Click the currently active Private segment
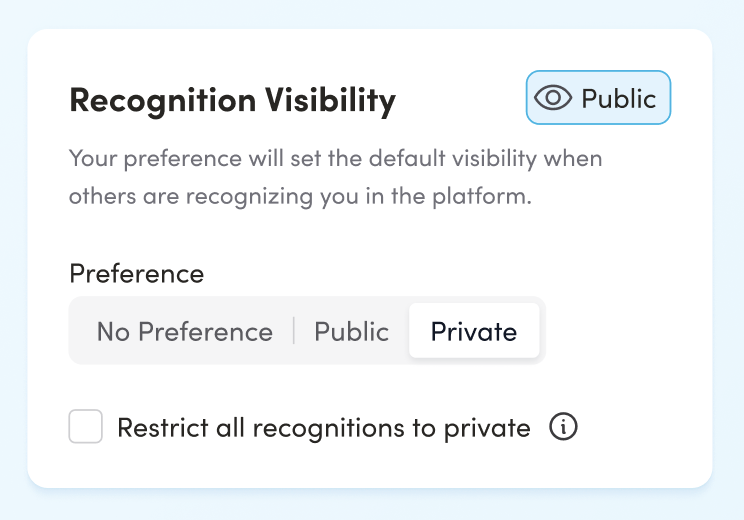 coord(474,332)
